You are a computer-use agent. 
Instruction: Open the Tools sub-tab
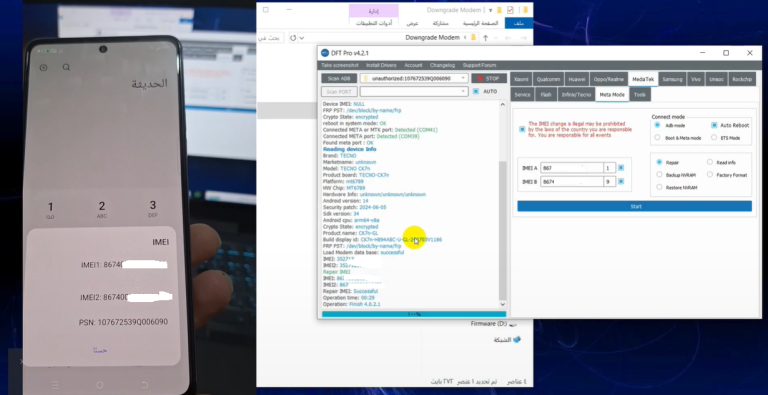640,95
